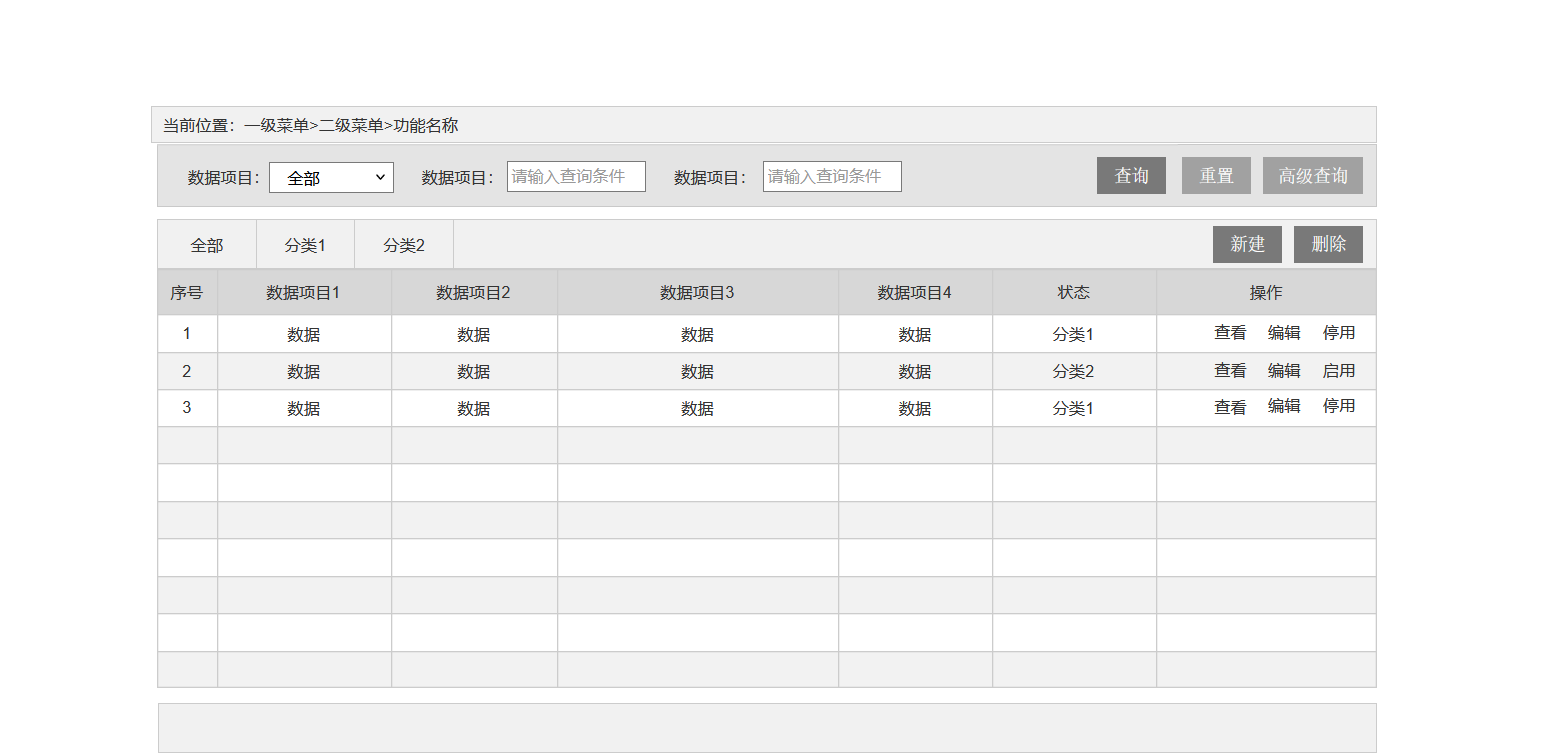Click the 数据项目2 column header
This screenshot has height=756, width=1559.
pos(474,293)
